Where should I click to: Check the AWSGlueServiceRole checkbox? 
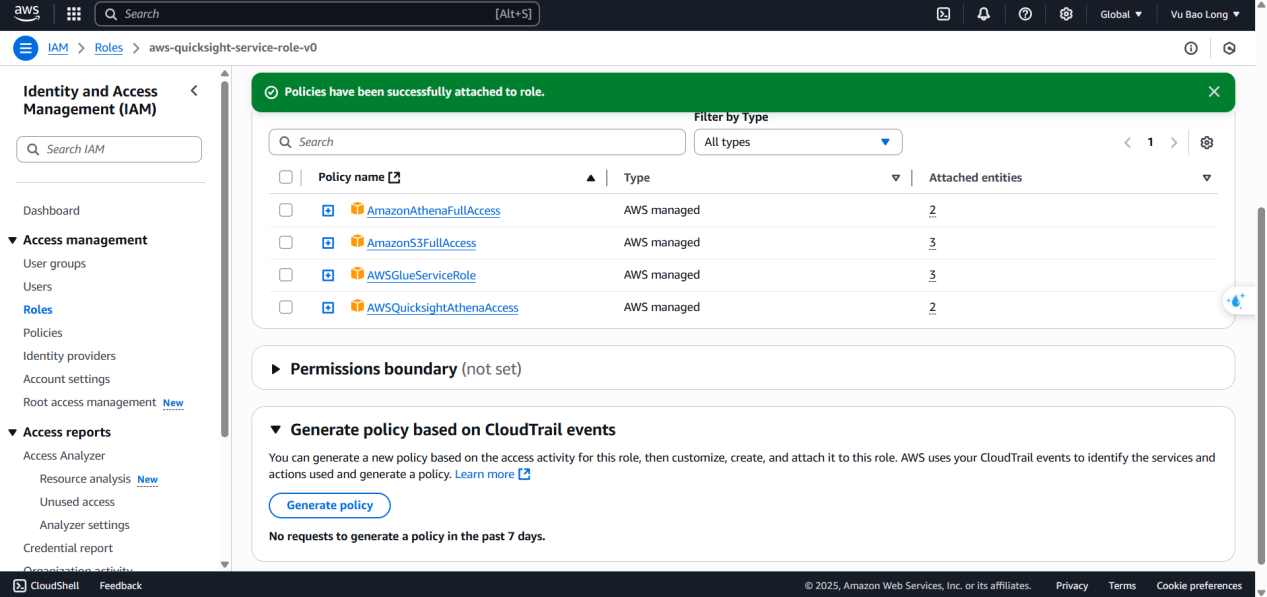[286, 274]
